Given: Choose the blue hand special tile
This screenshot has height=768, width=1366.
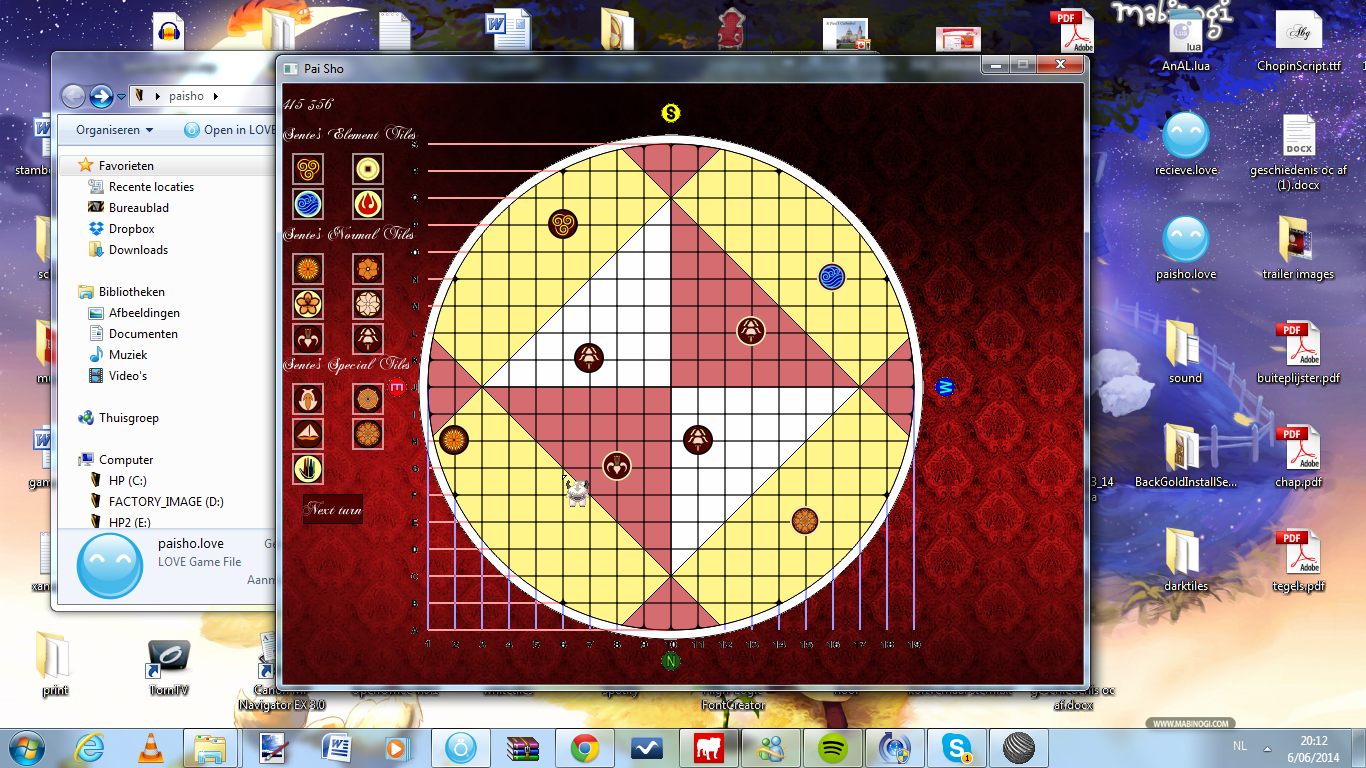Looking at the screenshot, I should pyautogui.click(x=308, y=468).
